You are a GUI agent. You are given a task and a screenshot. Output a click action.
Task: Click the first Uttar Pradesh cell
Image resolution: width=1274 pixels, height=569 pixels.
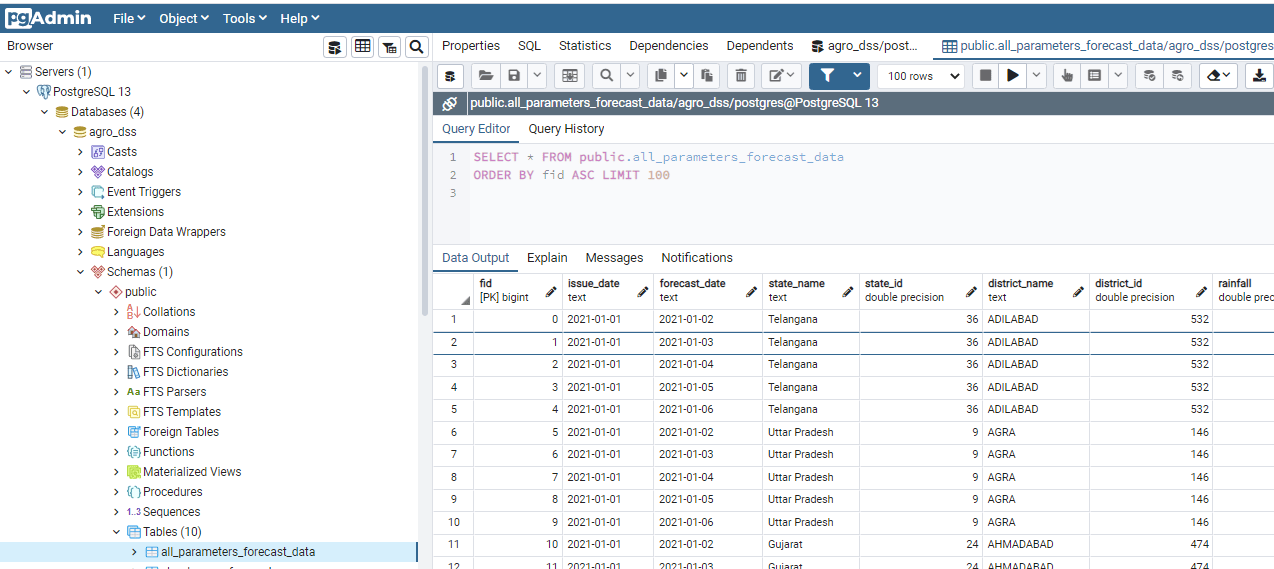811,432
